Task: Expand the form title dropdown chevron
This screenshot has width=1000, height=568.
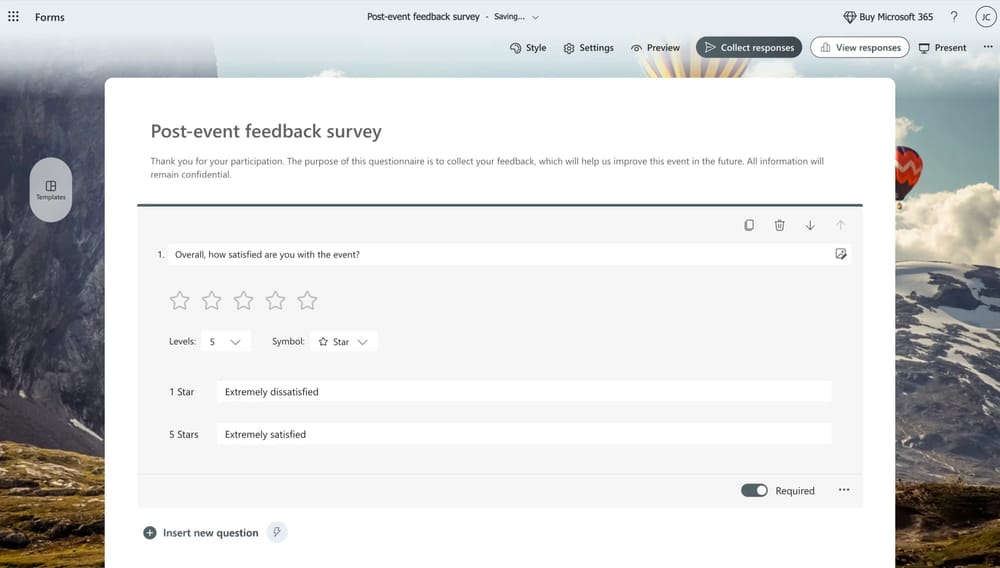Action: point(536,17)
